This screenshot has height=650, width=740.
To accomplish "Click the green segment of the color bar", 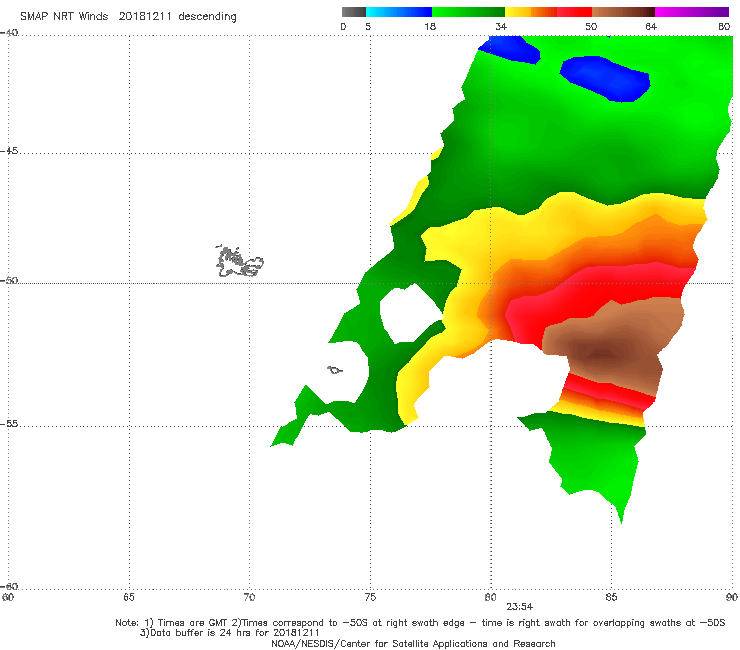I will pyautogui.click(x=468, y=12).
